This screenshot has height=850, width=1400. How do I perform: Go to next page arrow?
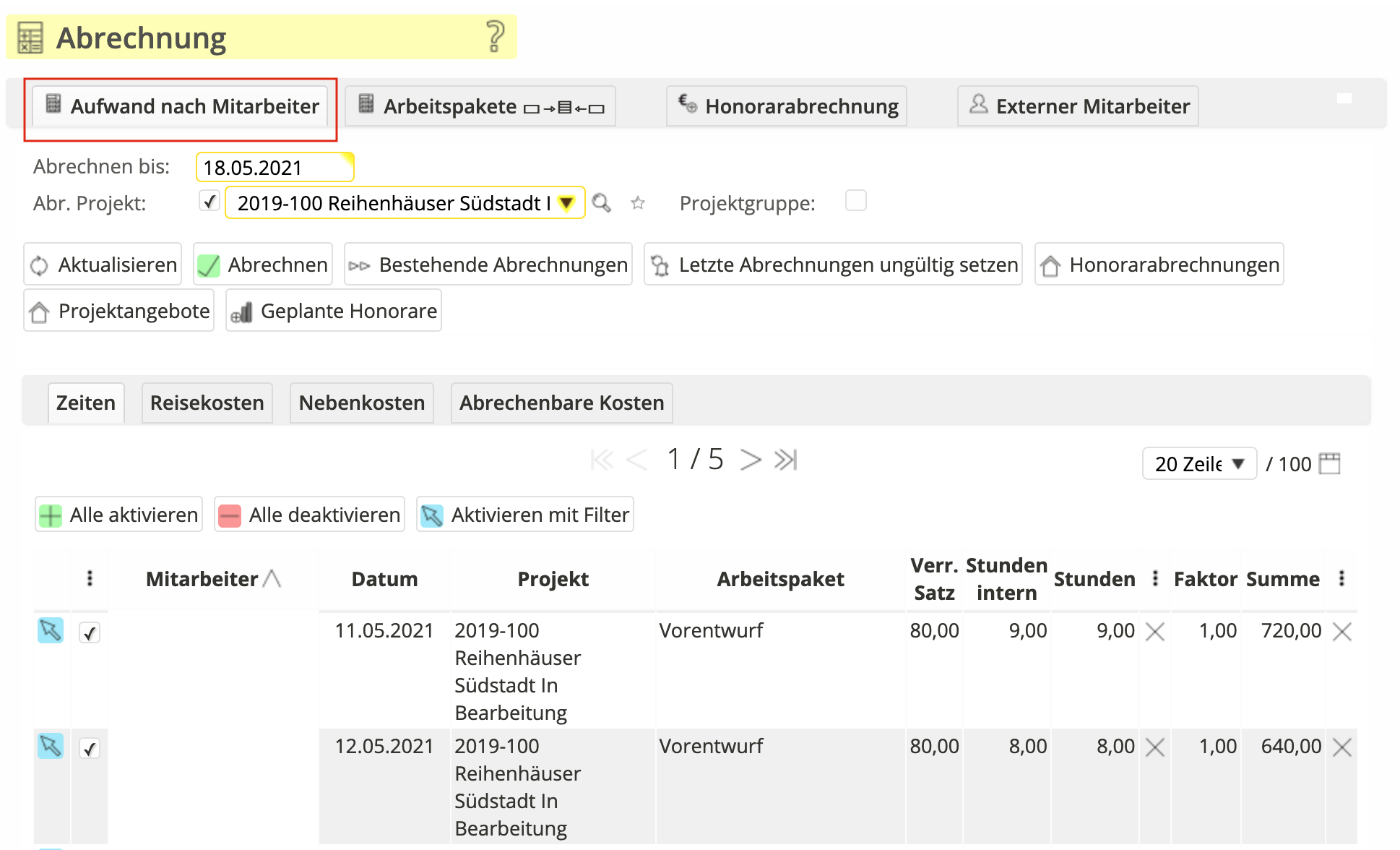[751, 460]
